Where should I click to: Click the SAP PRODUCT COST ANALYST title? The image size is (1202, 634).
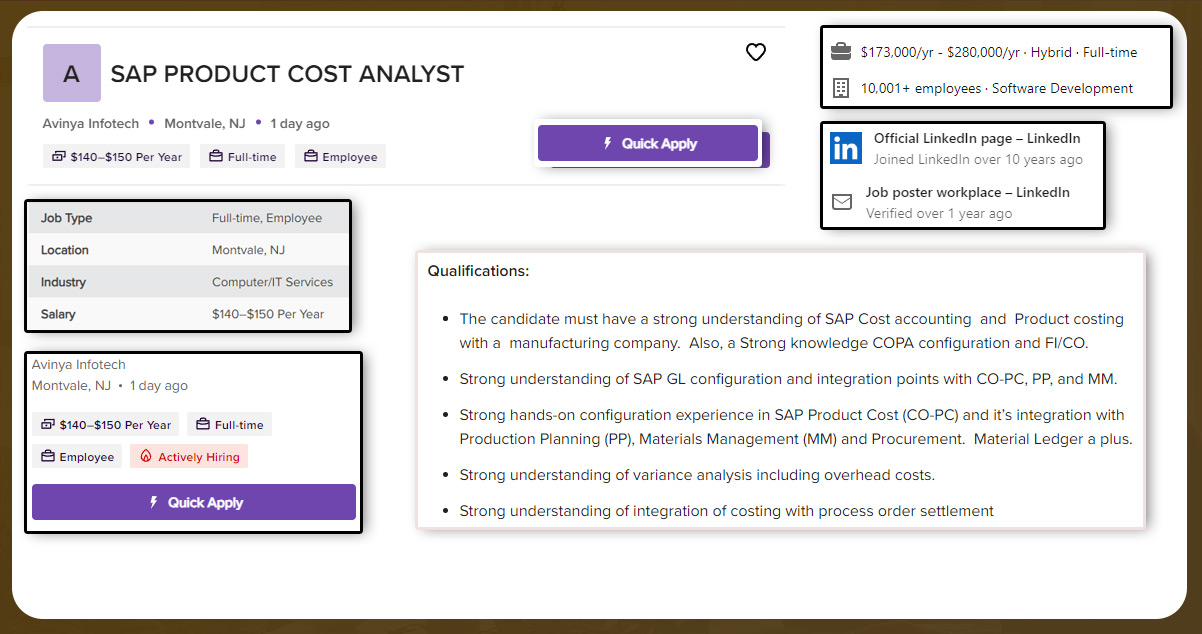point(287,74)
